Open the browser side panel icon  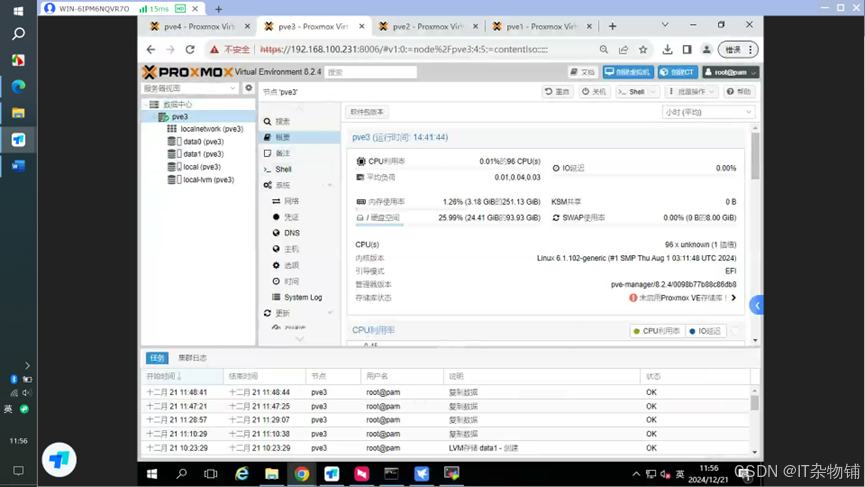point(687,50)
